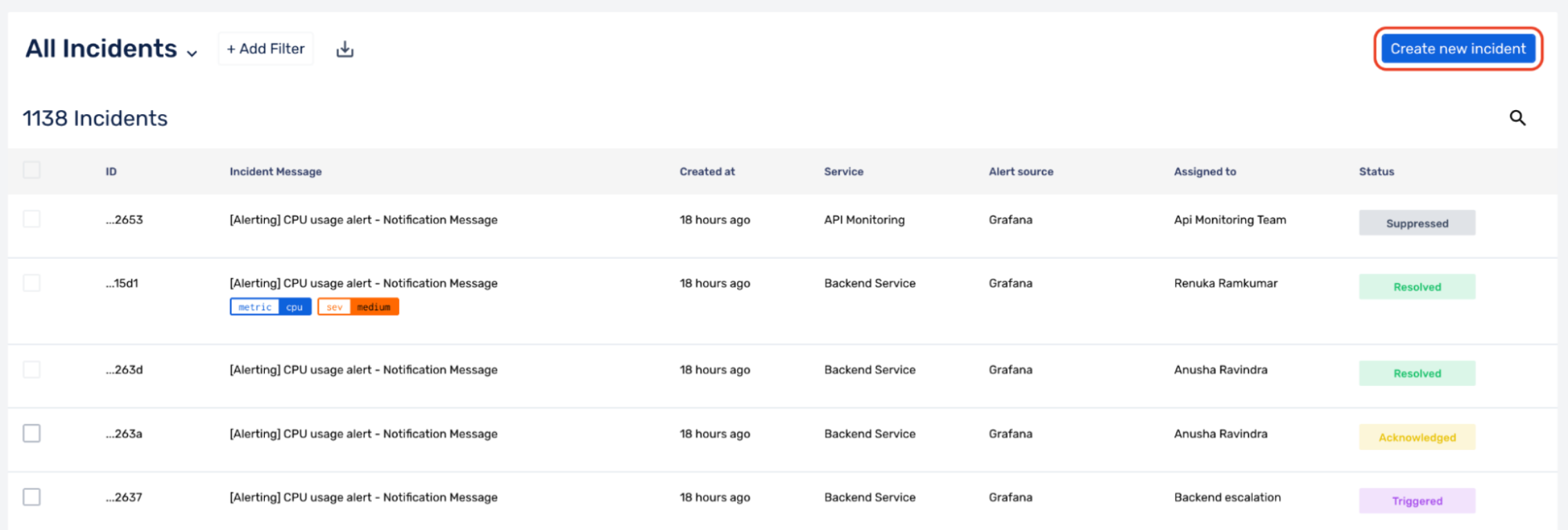Screen dimensions: 1568x530
Task: Click the Assigned to column header
Action: [x=1205, y=172]
